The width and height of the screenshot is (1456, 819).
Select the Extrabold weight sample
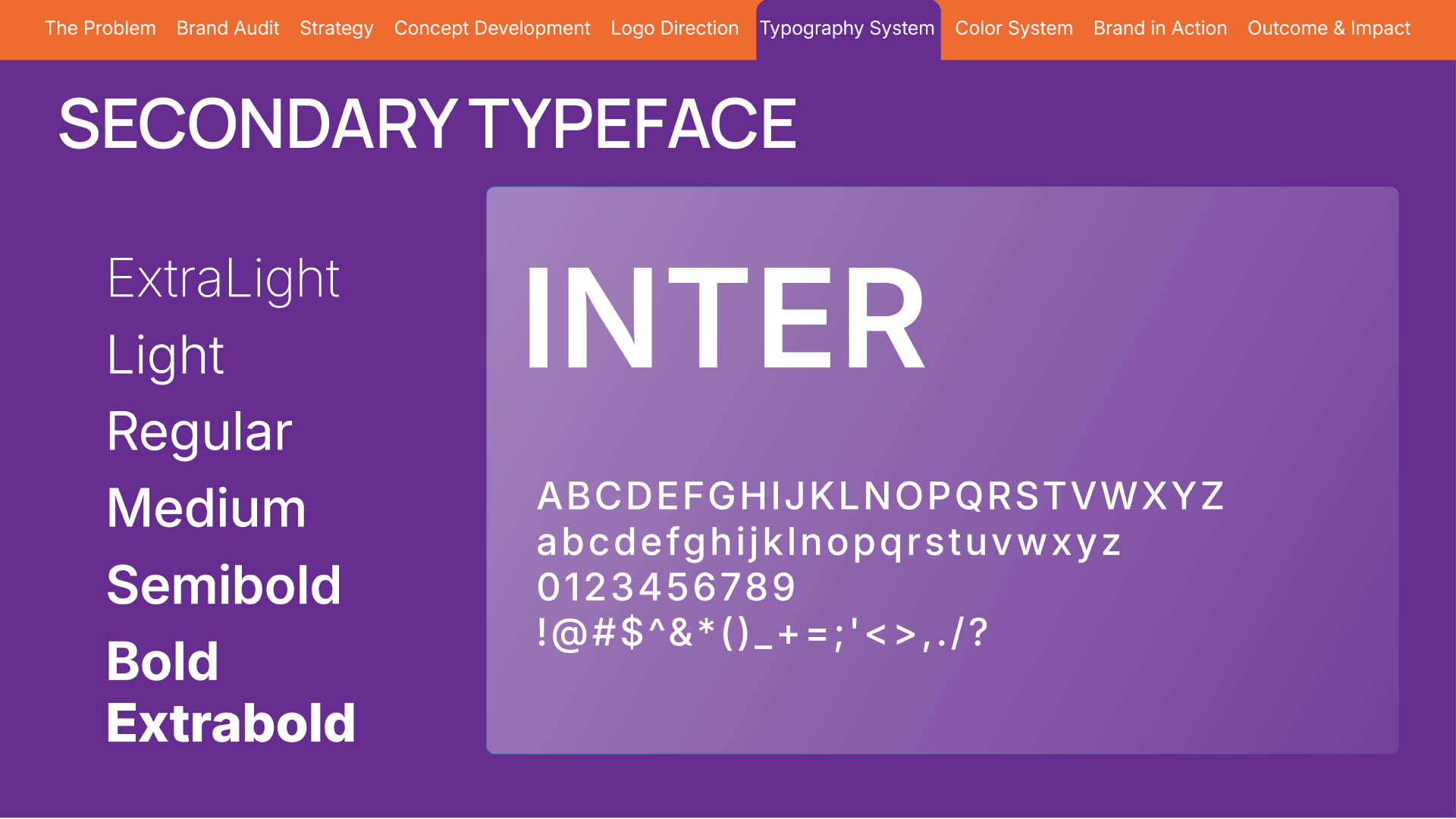(x=231, y=723)
